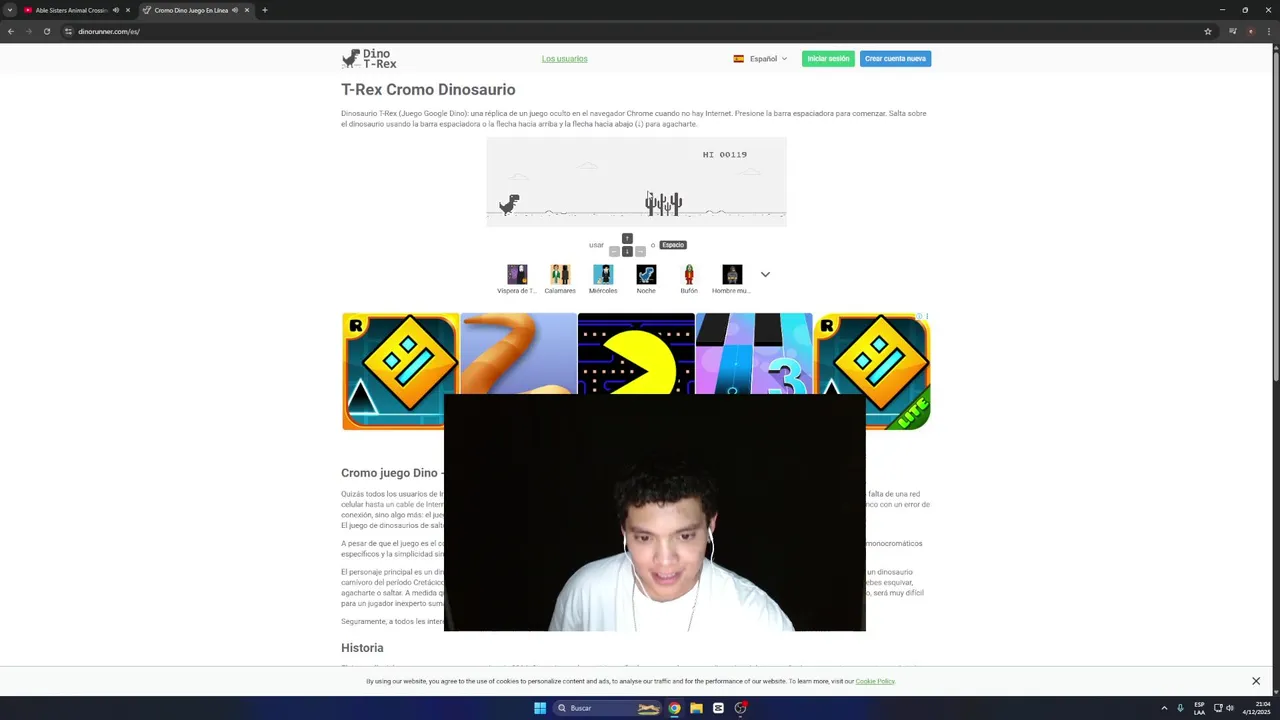Open the site information icon in address bar
1280x720 pixels.
click(69, 31)
